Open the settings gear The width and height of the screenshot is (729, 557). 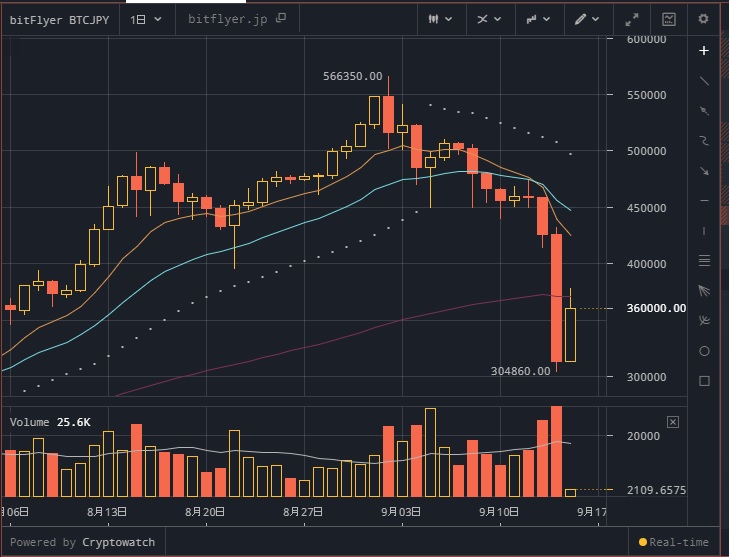point(703,19)
